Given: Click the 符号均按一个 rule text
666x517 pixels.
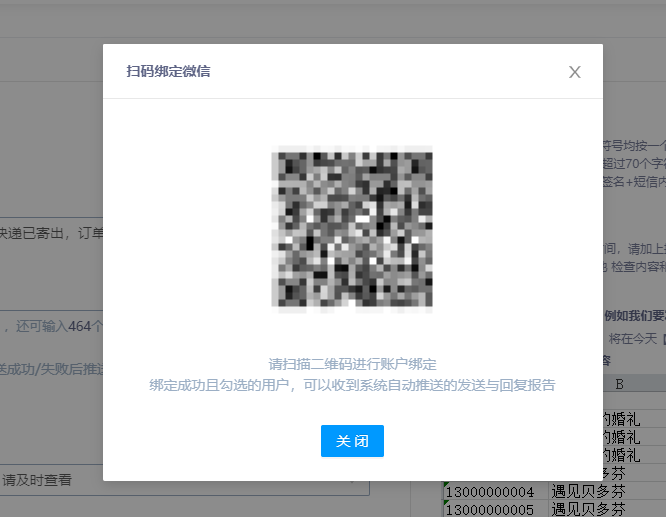Looking at the screenshot, I should coord(634,144).
